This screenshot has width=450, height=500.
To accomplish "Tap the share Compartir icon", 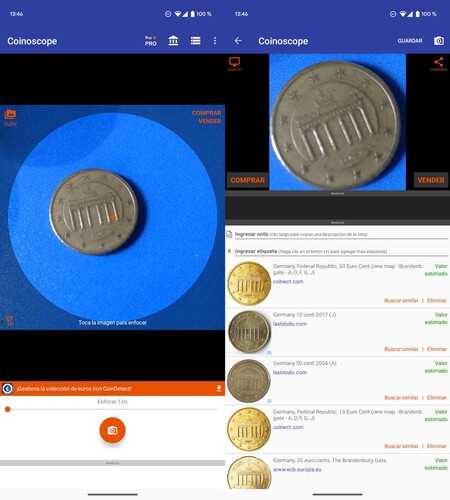I will click(439, 64).
